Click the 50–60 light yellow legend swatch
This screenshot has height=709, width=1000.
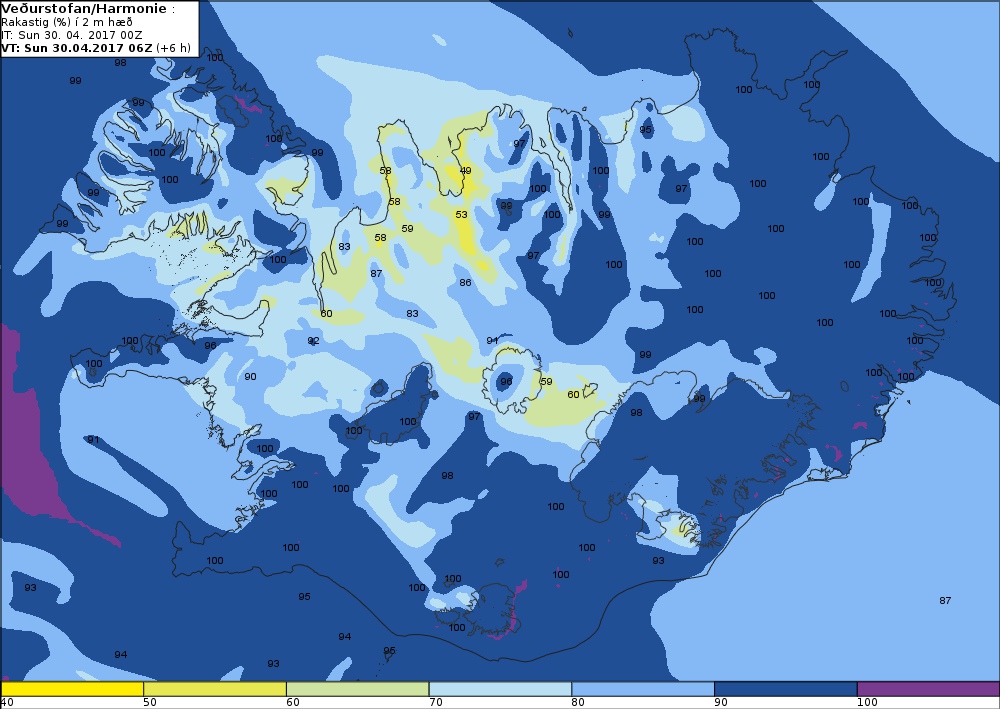click(x=215, y=689)
